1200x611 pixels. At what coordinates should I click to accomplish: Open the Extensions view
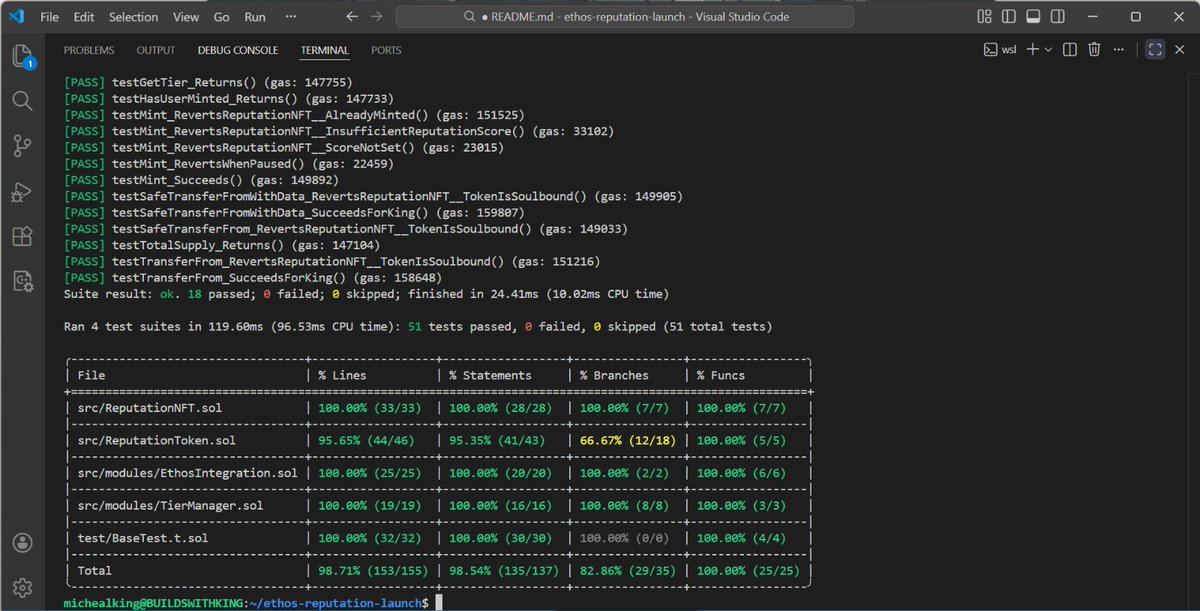[22, 237]
